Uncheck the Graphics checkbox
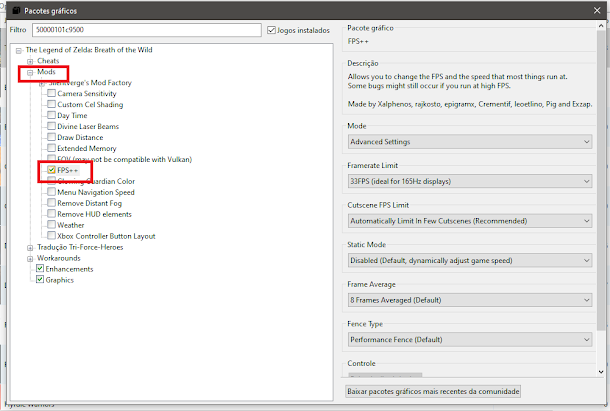This screenshot has height=411, width=610. [40, 279]
